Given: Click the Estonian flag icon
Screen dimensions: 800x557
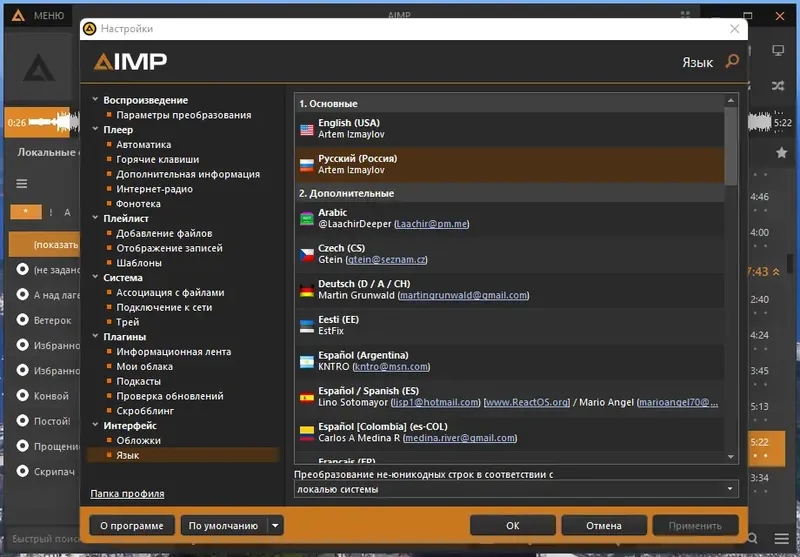Looking at the screenshot, I should pos(307,326).
